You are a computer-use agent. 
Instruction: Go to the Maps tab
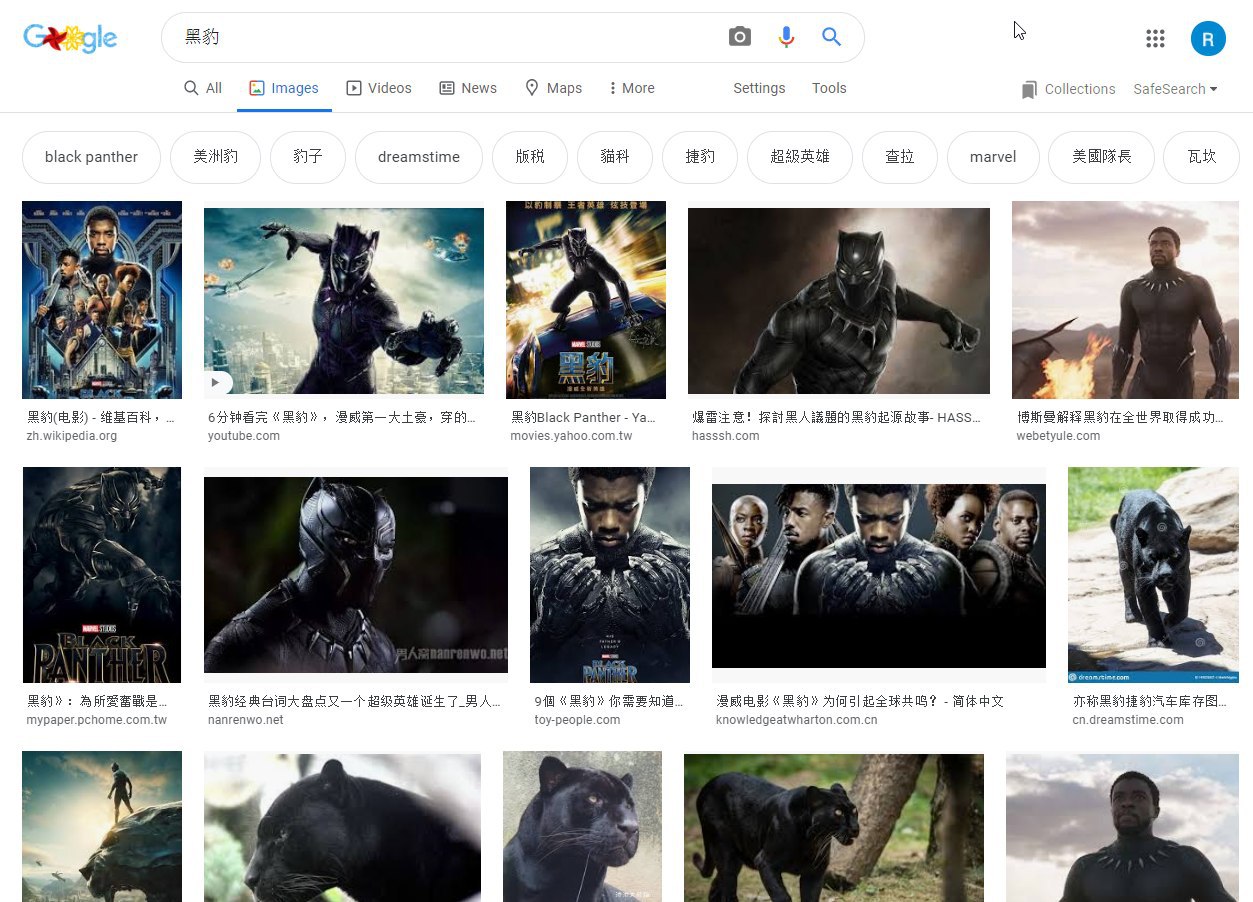[x=554, y=88]
